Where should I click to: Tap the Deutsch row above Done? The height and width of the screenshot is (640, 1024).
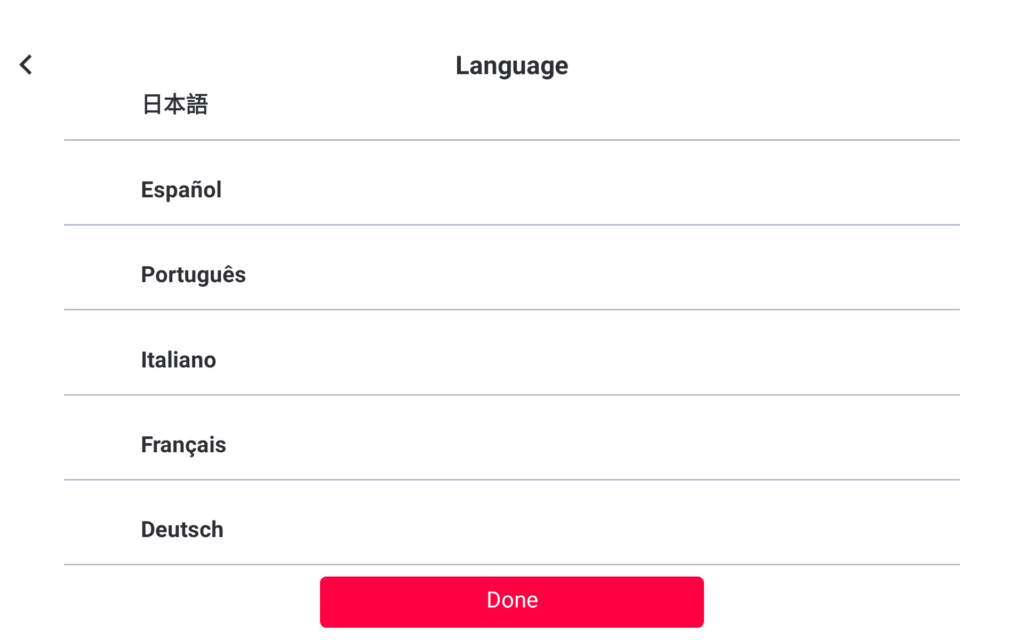pos(182,530)
